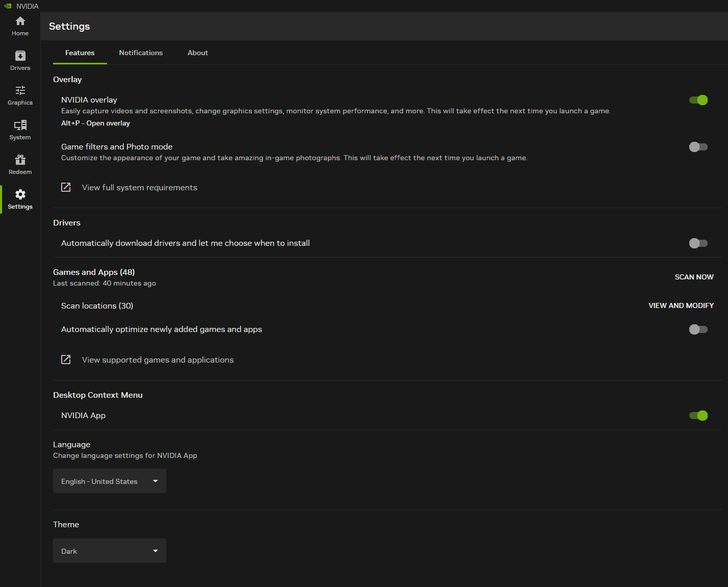Switch to the Features tab
Image resolution: width=728 pixels, height=587 pixels.
80,53
